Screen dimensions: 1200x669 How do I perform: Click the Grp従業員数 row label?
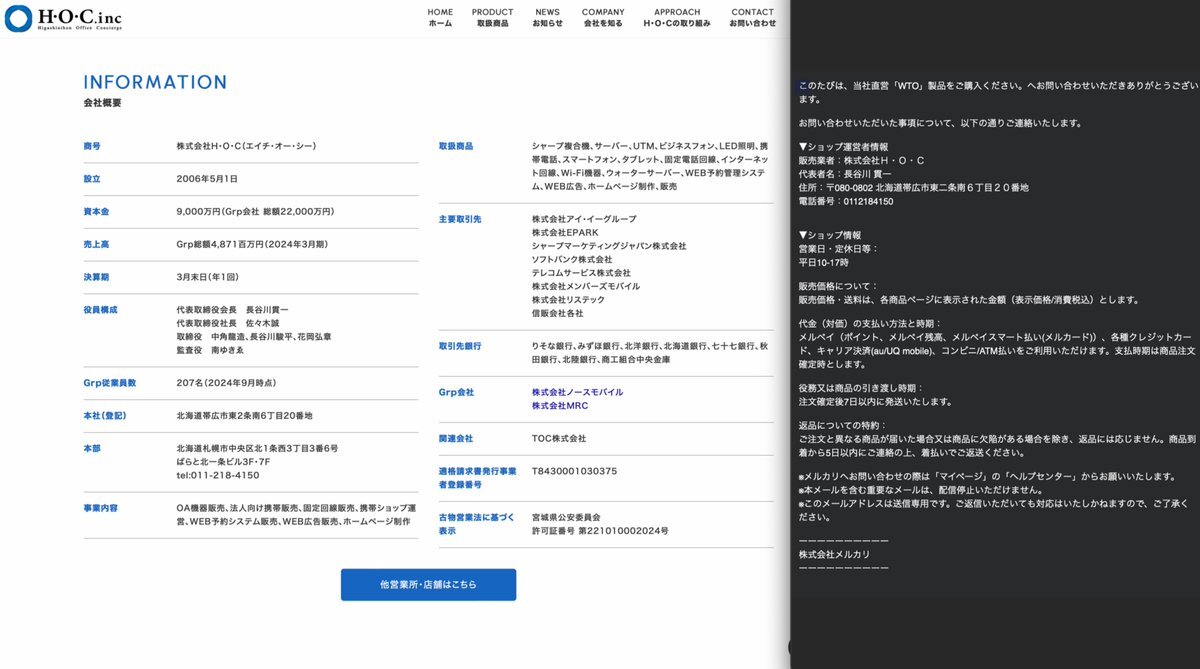(110, 383)
